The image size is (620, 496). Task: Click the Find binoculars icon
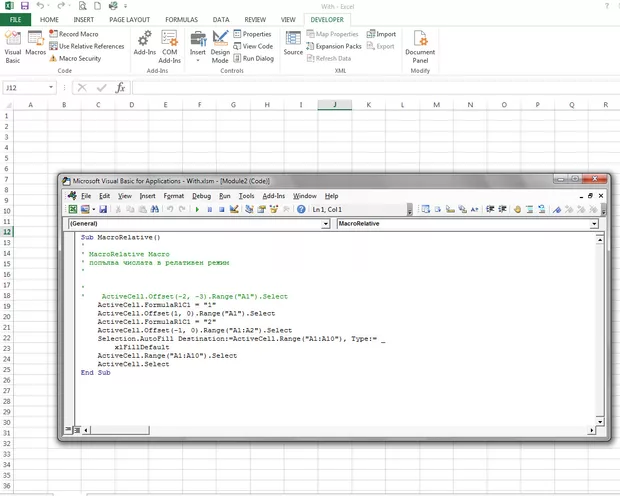tap(155, 209)
